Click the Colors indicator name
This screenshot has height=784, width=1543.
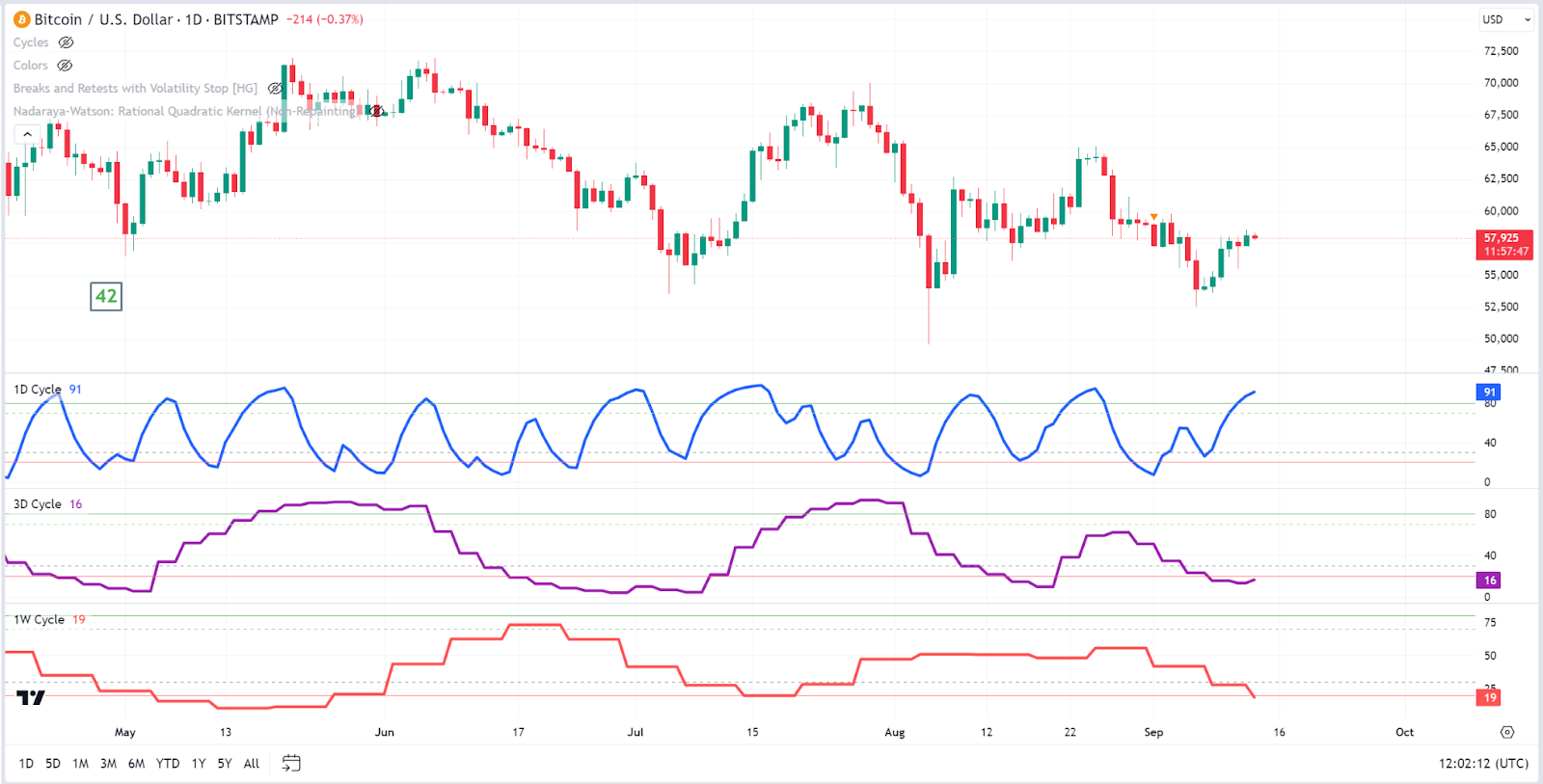click(x=30, y=66)
